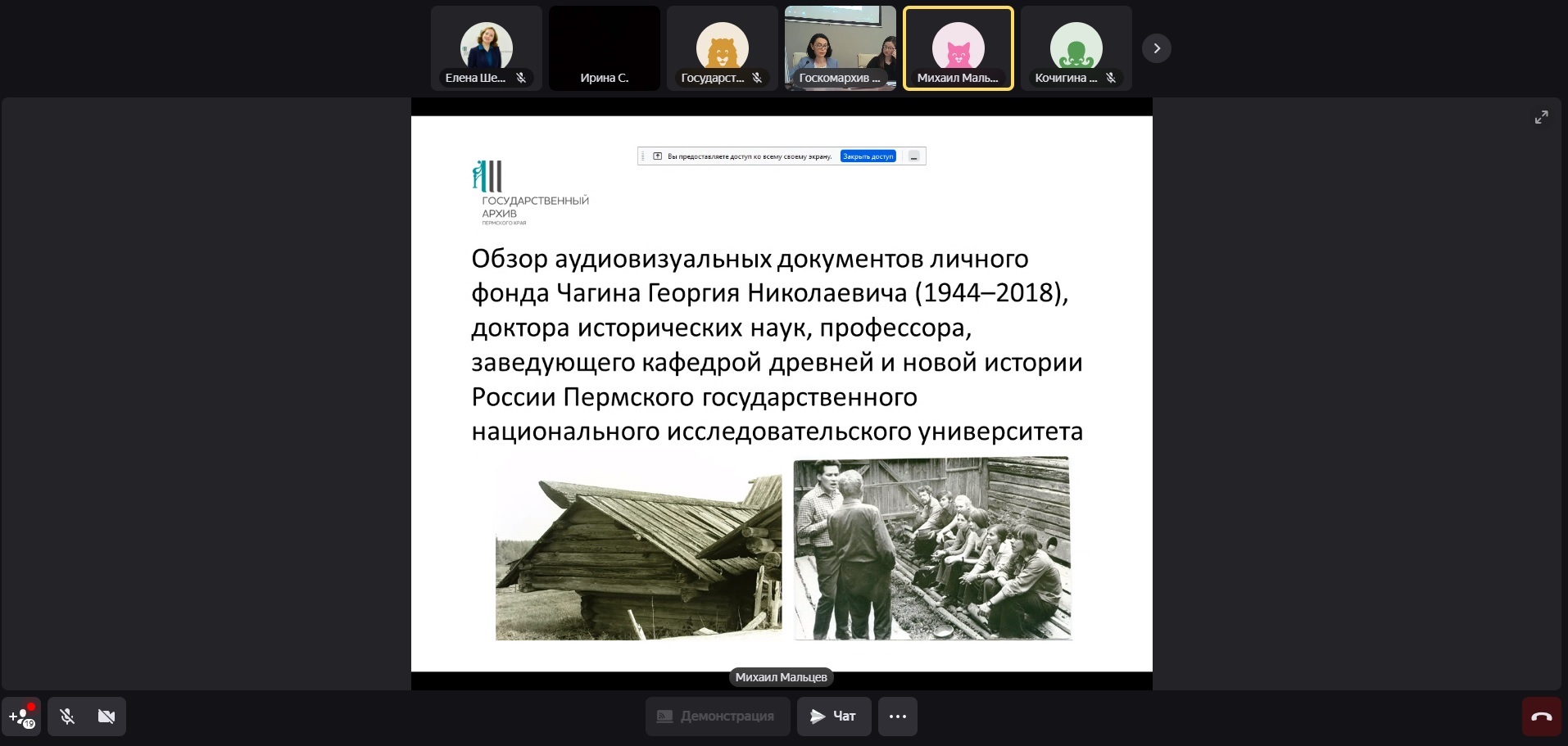Click the pink cat avatar of Михаил Маль...
This screenshot has height=746, width=1568.
(x=958, y=47)
